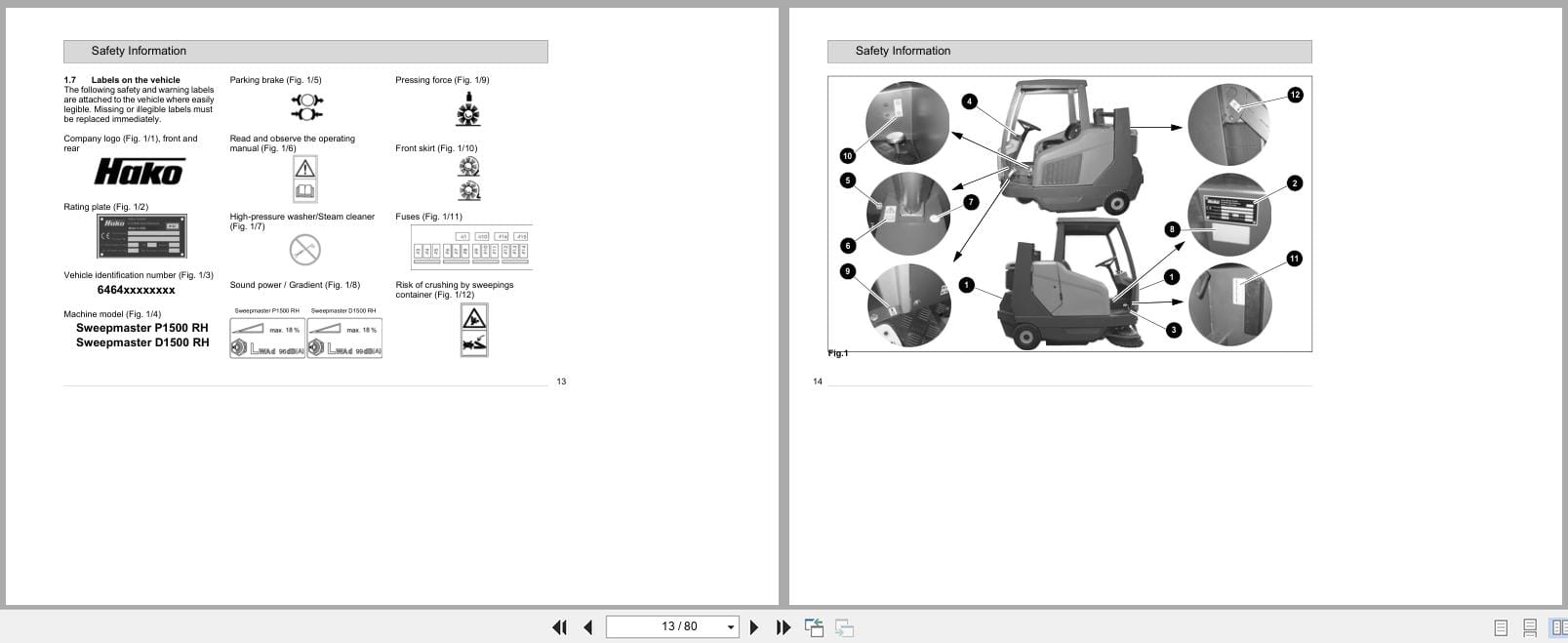Click callout number 2 in the figure

click(1295, 182)
